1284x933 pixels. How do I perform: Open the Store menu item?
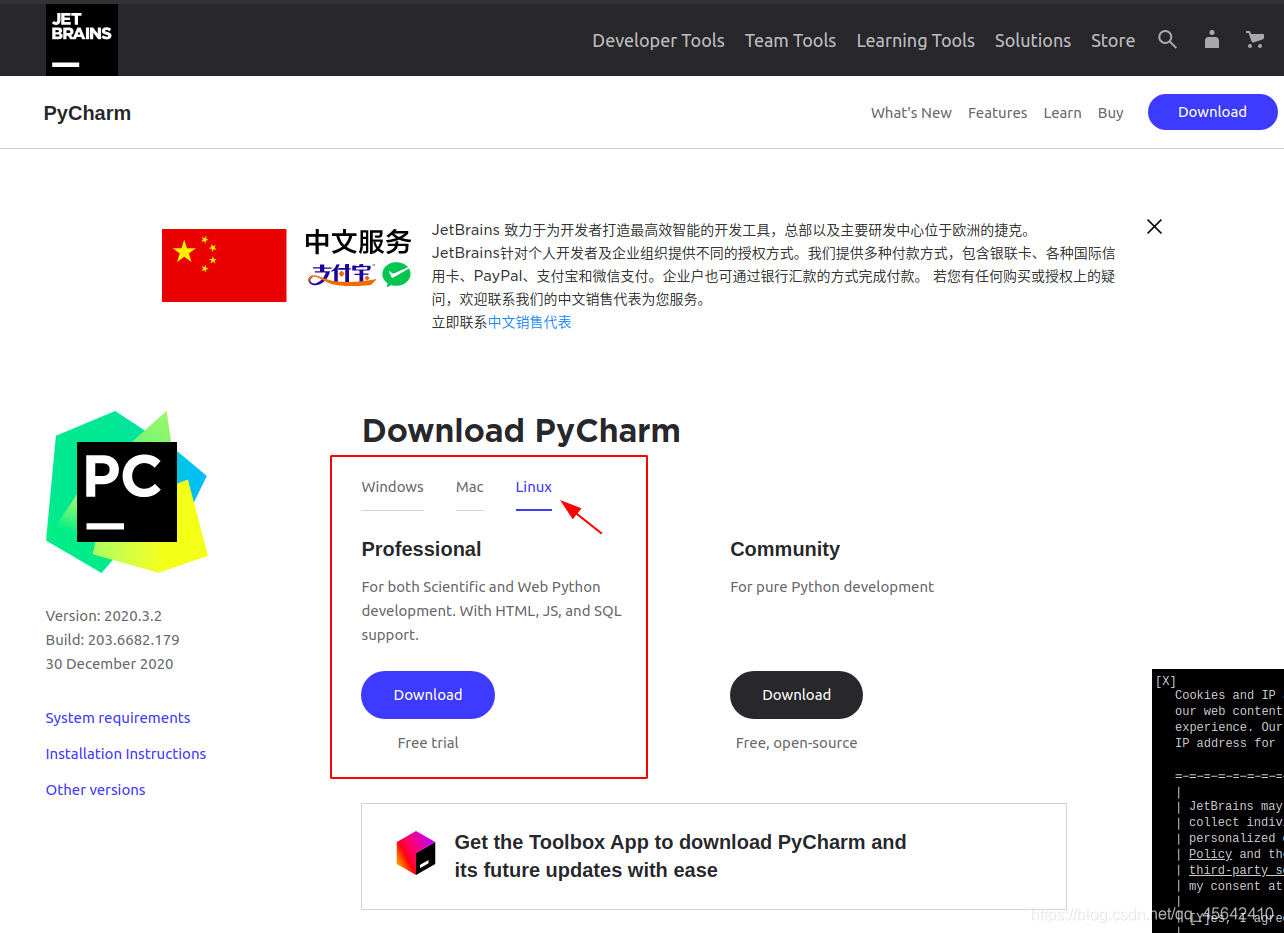1113,41
